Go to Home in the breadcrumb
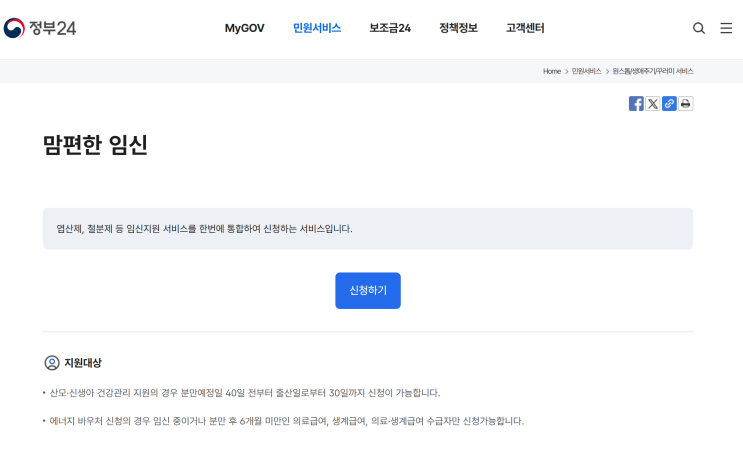Screen dimensions: 743x456 [552, 71]
